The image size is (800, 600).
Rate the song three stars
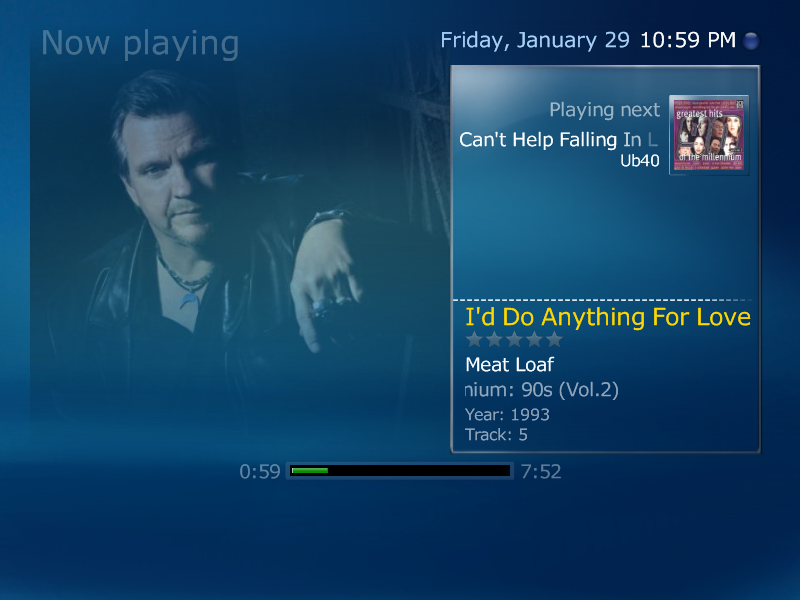tap(514, 339)
